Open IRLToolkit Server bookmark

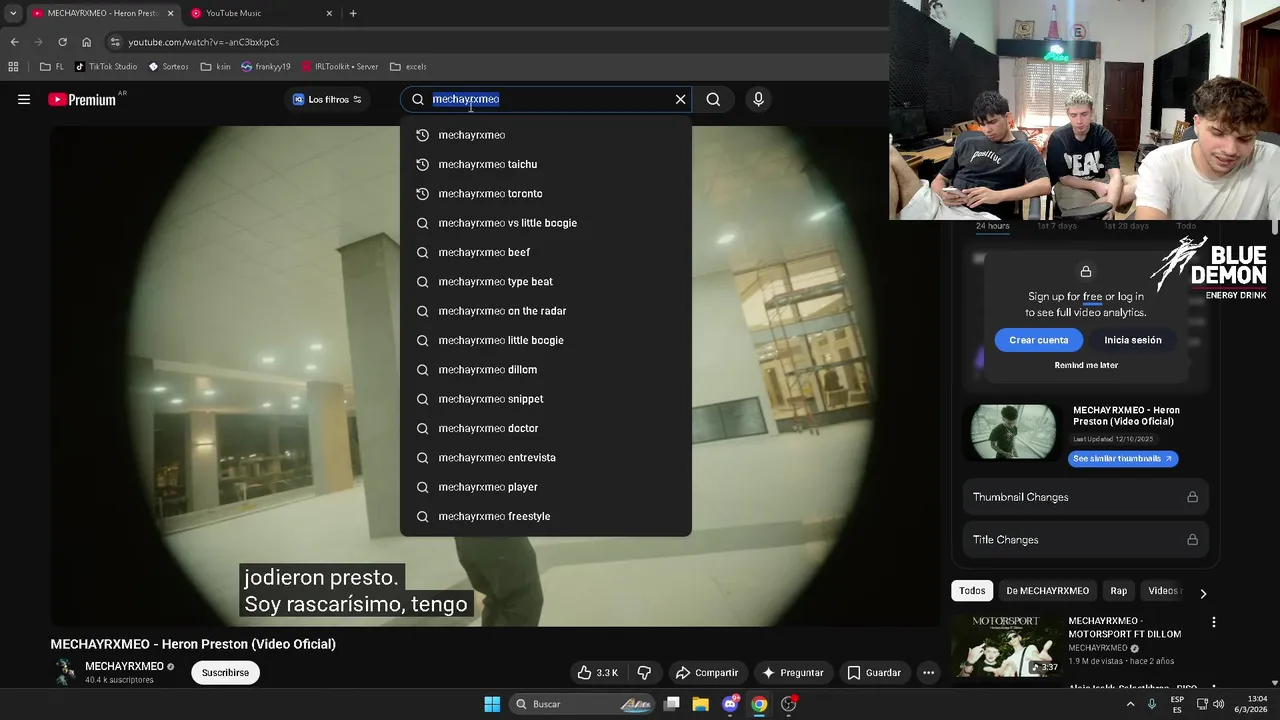pos(340,67)
